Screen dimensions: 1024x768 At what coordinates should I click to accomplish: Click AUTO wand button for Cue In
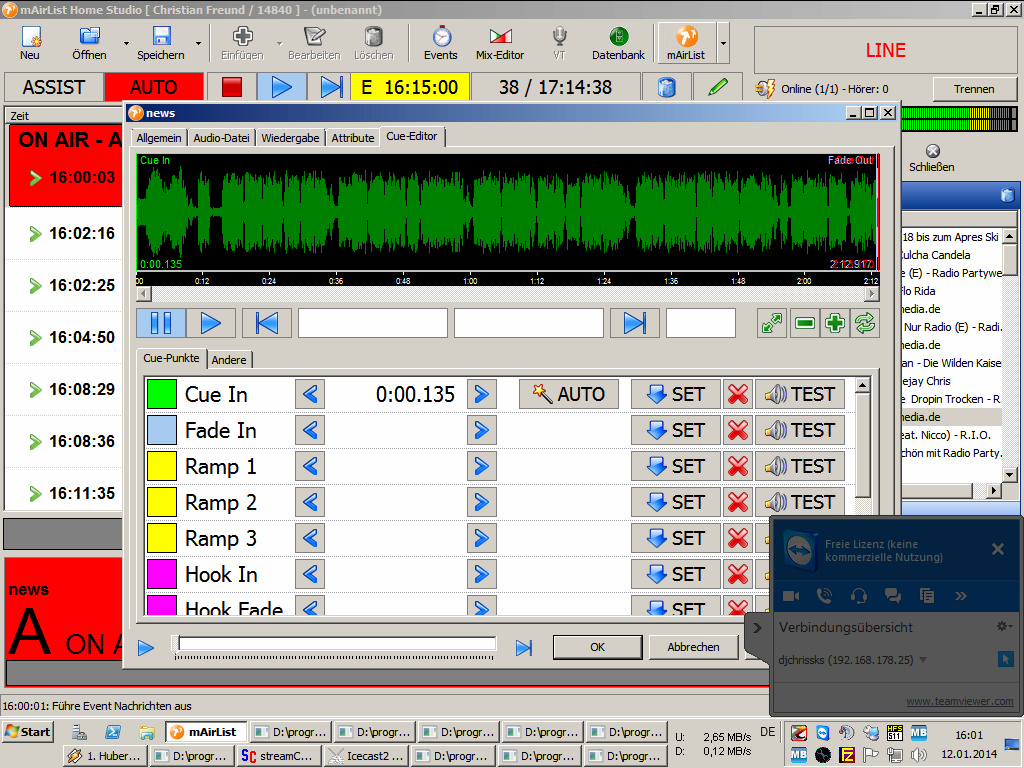(569, 394)
